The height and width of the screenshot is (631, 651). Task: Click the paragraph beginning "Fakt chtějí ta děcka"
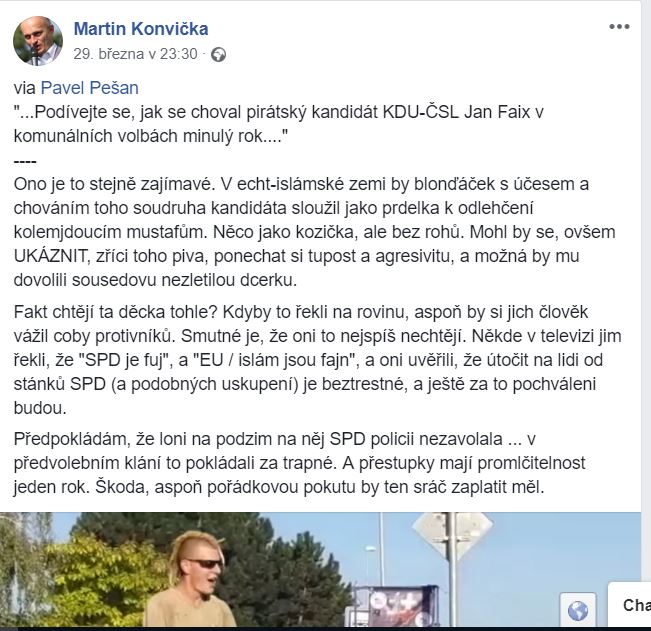[317, 360]
